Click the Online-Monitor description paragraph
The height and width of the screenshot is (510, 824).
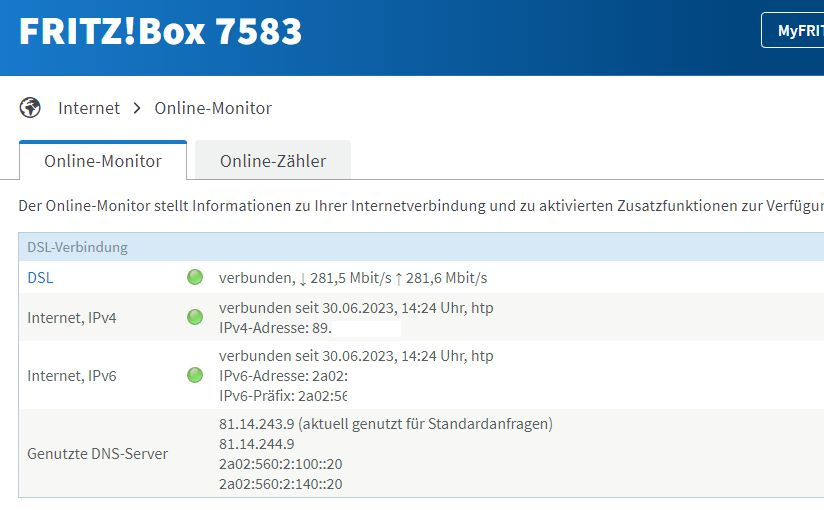[421, 206]
